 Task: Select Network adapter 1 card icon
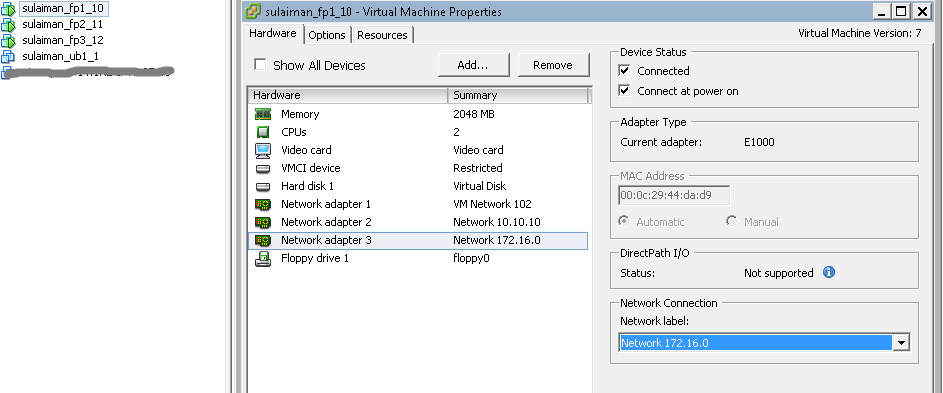263,204
